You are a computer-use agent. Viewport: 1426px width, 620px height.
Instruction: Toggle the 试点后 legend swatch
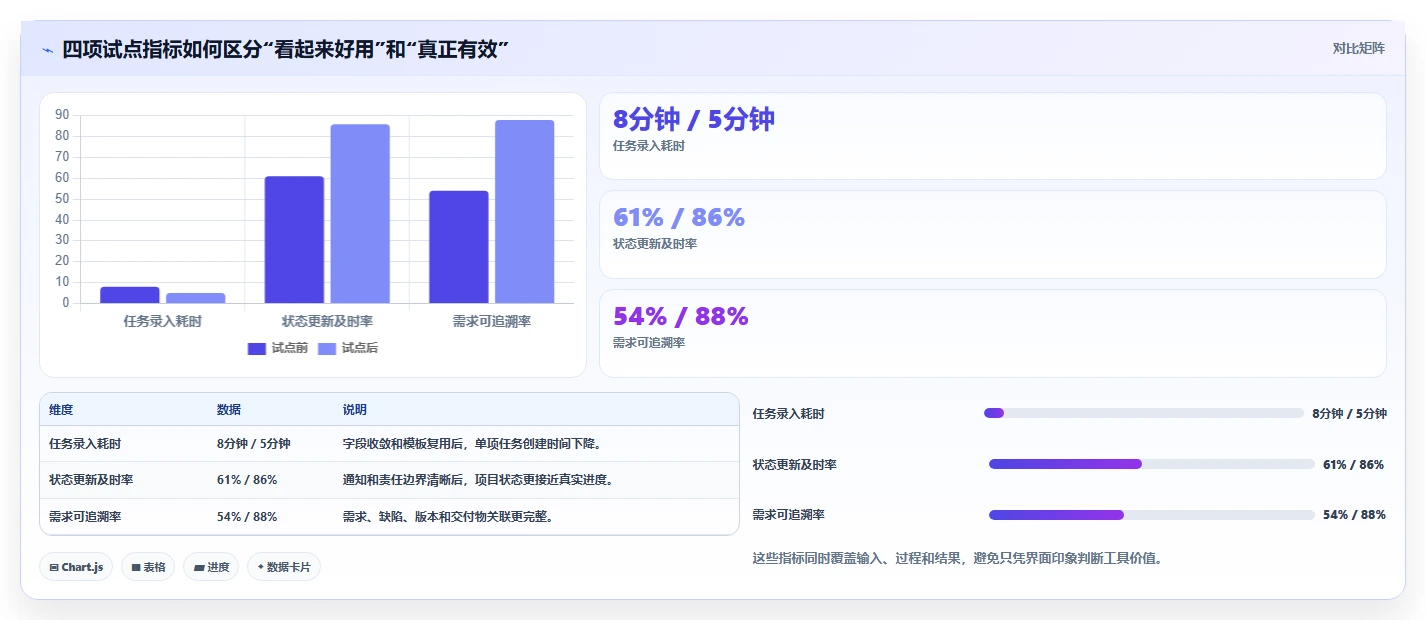tap(327, 348)
